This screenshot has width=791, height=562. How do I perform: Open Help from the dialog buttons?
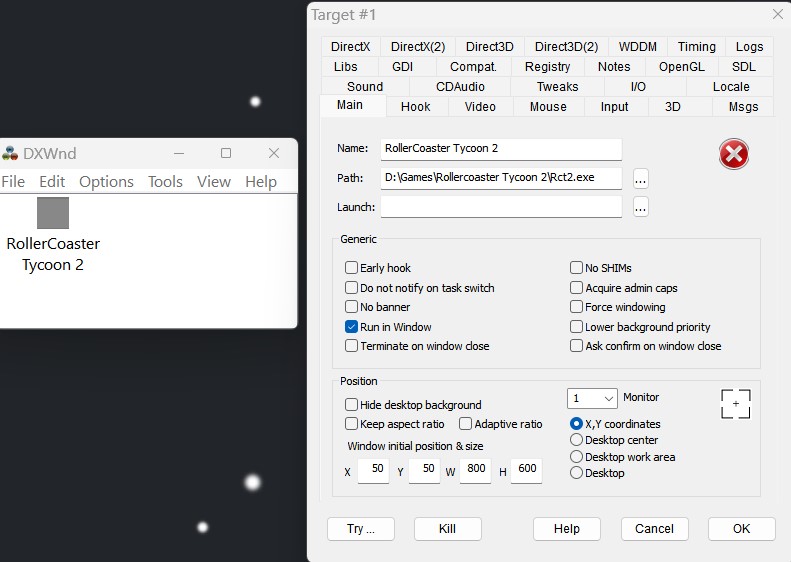tap(567, 529)
